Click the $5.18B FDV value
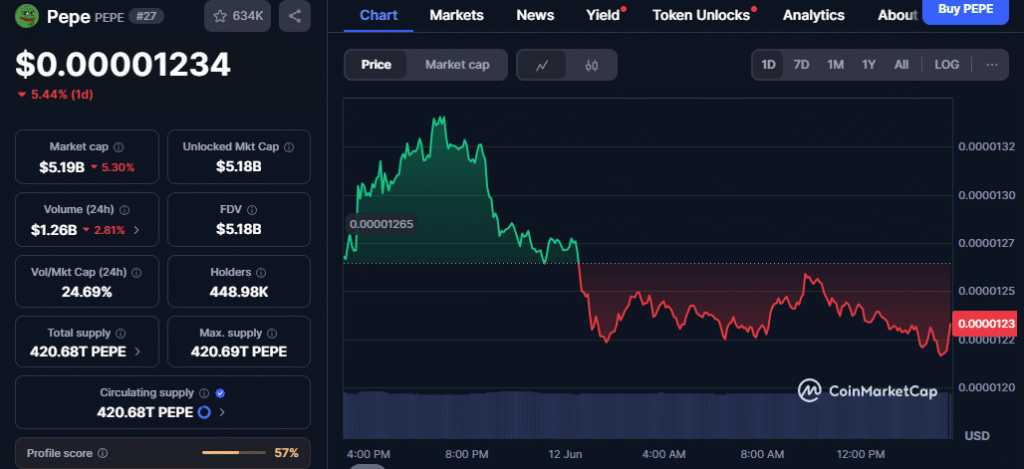 [x=238, y=230]
